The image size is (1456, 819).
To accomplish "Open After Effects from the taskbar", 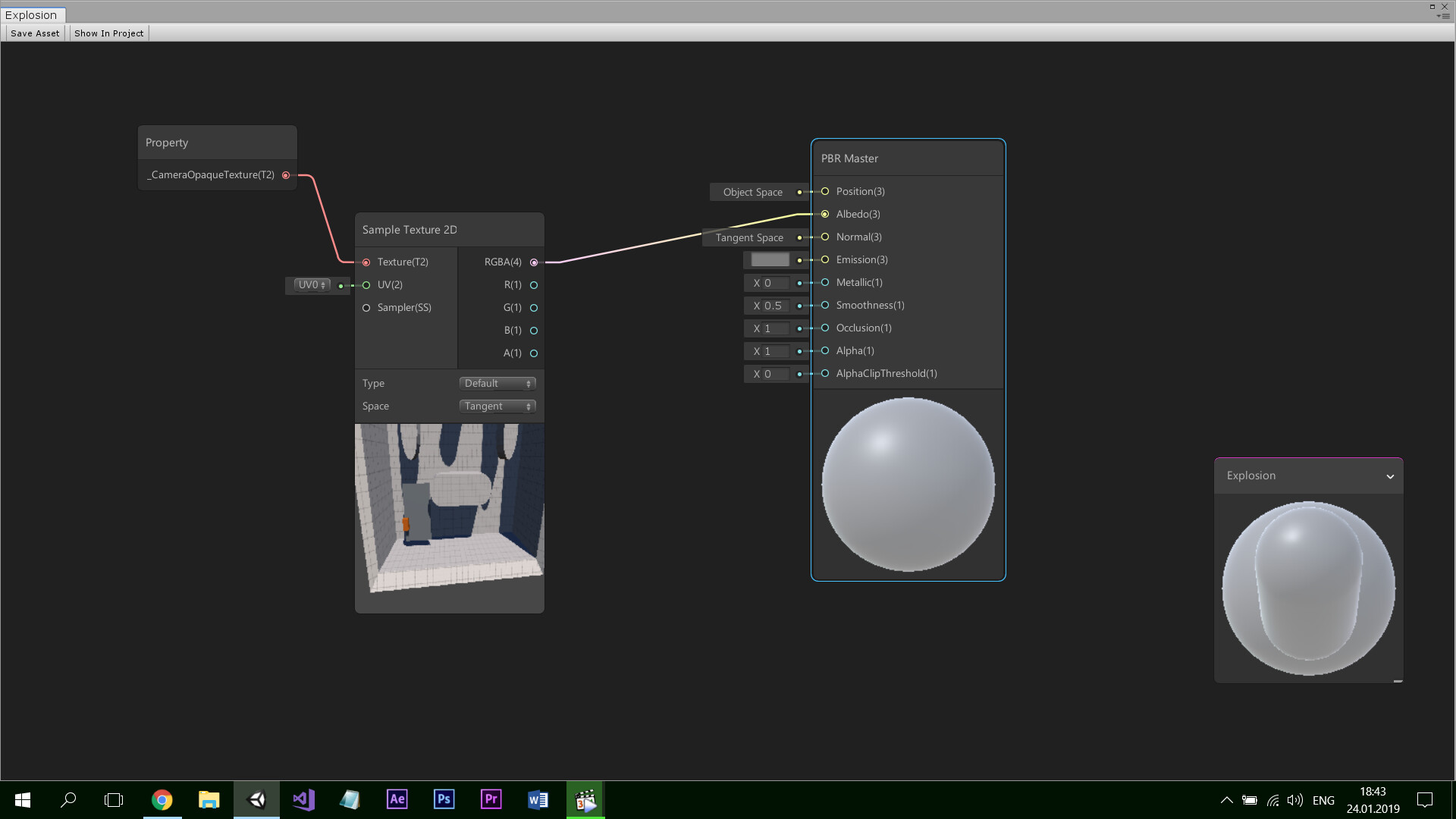I will [x=397, y=799].
